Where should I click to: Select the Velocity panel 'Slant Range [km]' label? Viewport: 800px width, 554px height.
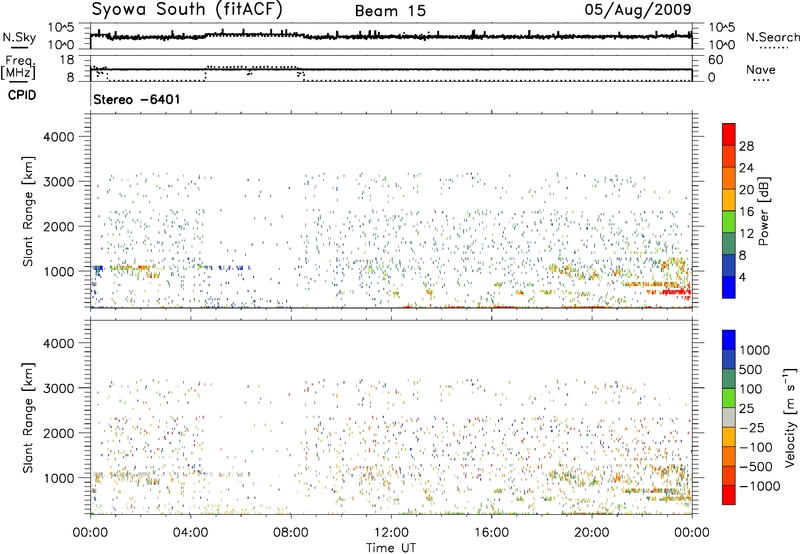coord(28,418)
